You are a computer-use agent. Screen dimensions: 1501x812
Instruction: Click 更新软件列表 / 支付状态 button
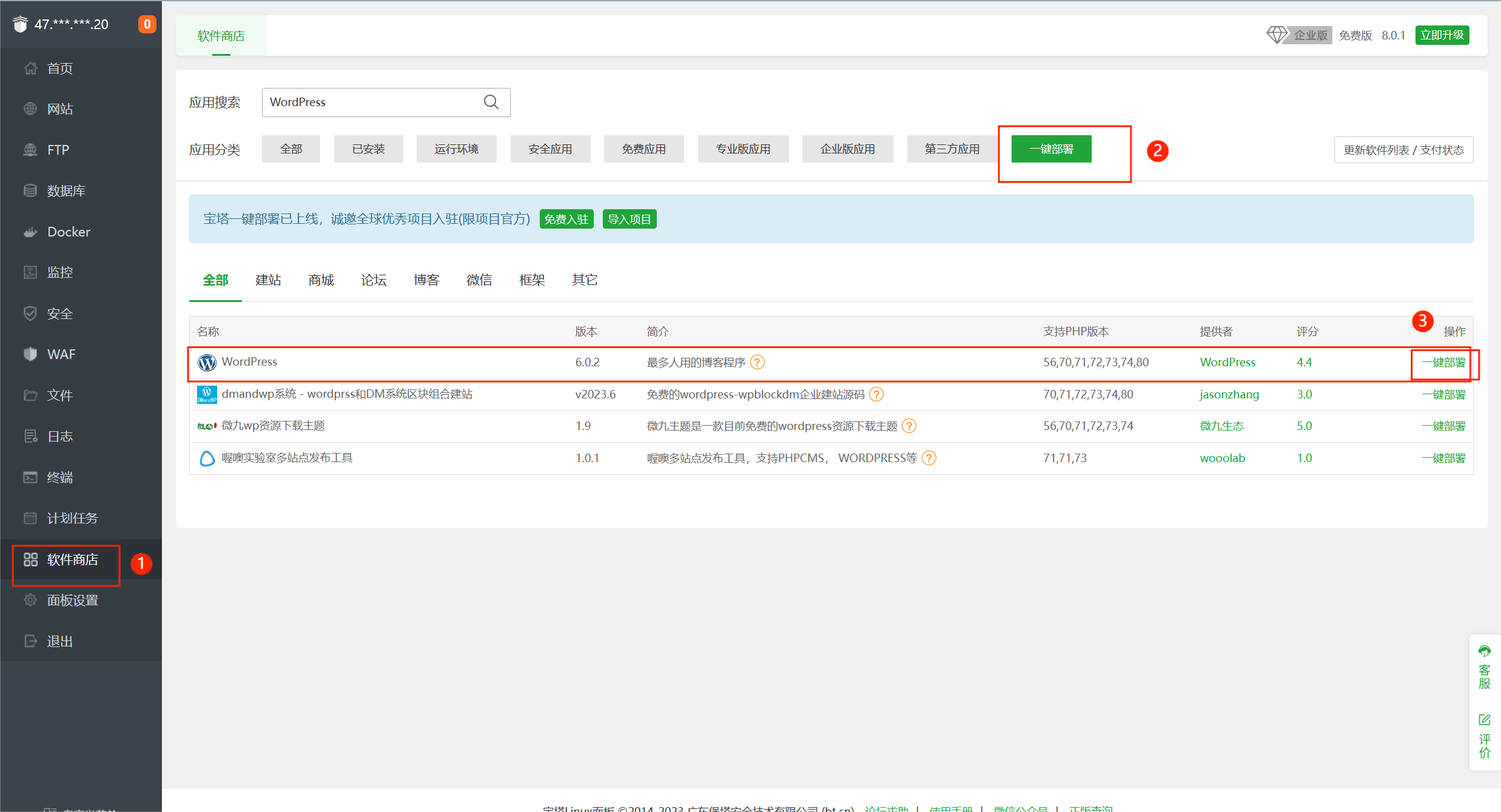[x=1403, y=150]
